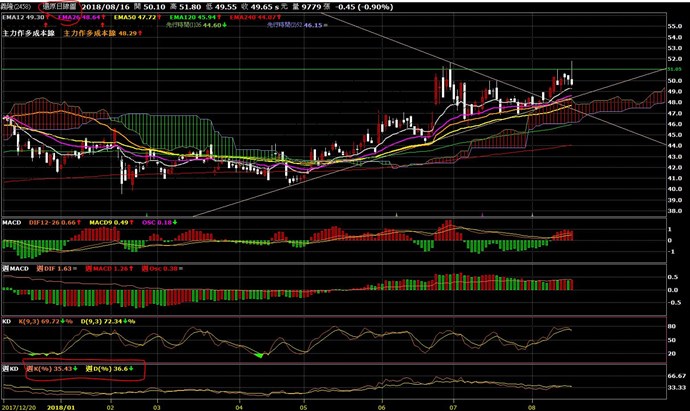The image size is (690, 411).
Task: Click the white 主力作多成本線 label
Action: [29, 33]
